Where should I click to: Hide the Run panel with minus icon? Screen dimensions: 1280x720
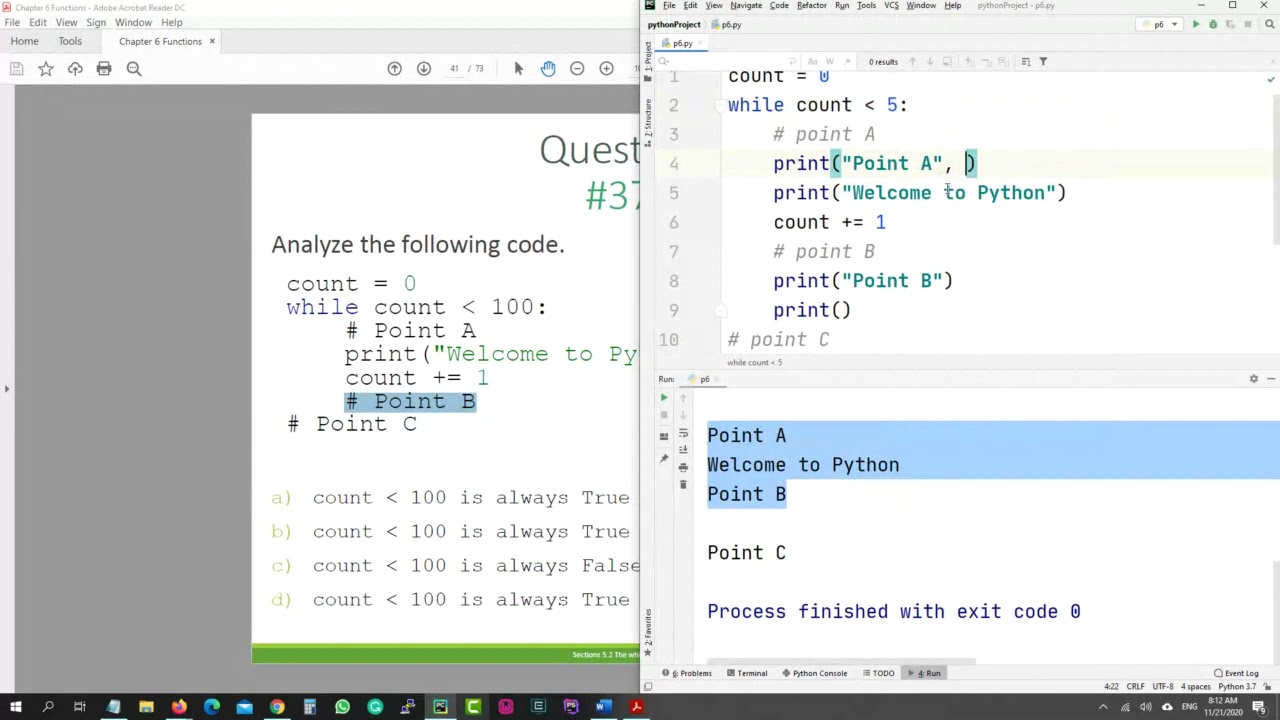pyautogui.click(x=1270, y=379)
